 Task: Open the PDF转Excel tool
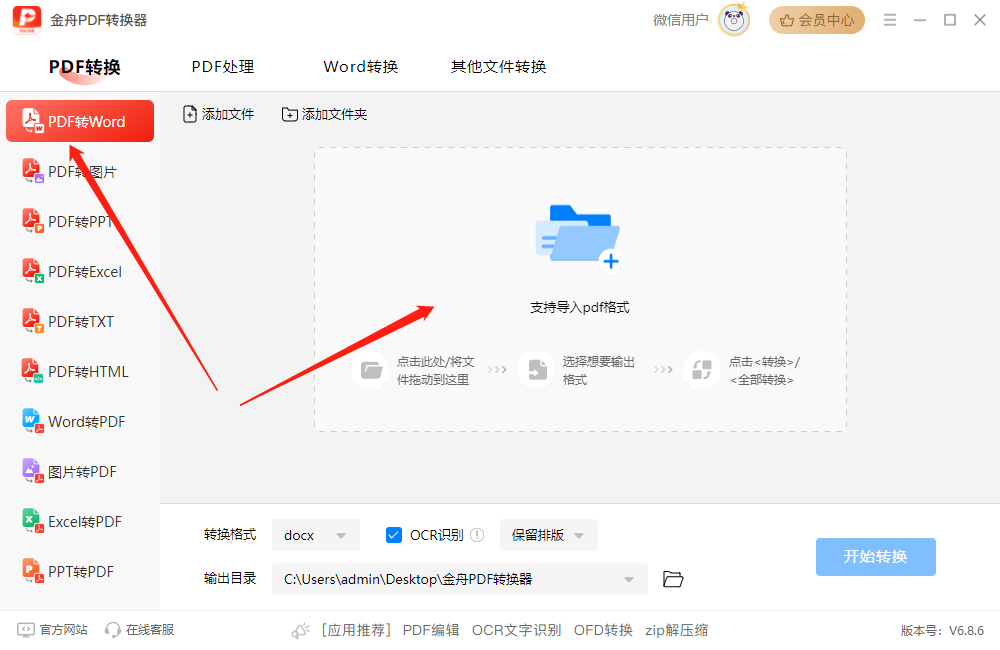tap(80, 271)
